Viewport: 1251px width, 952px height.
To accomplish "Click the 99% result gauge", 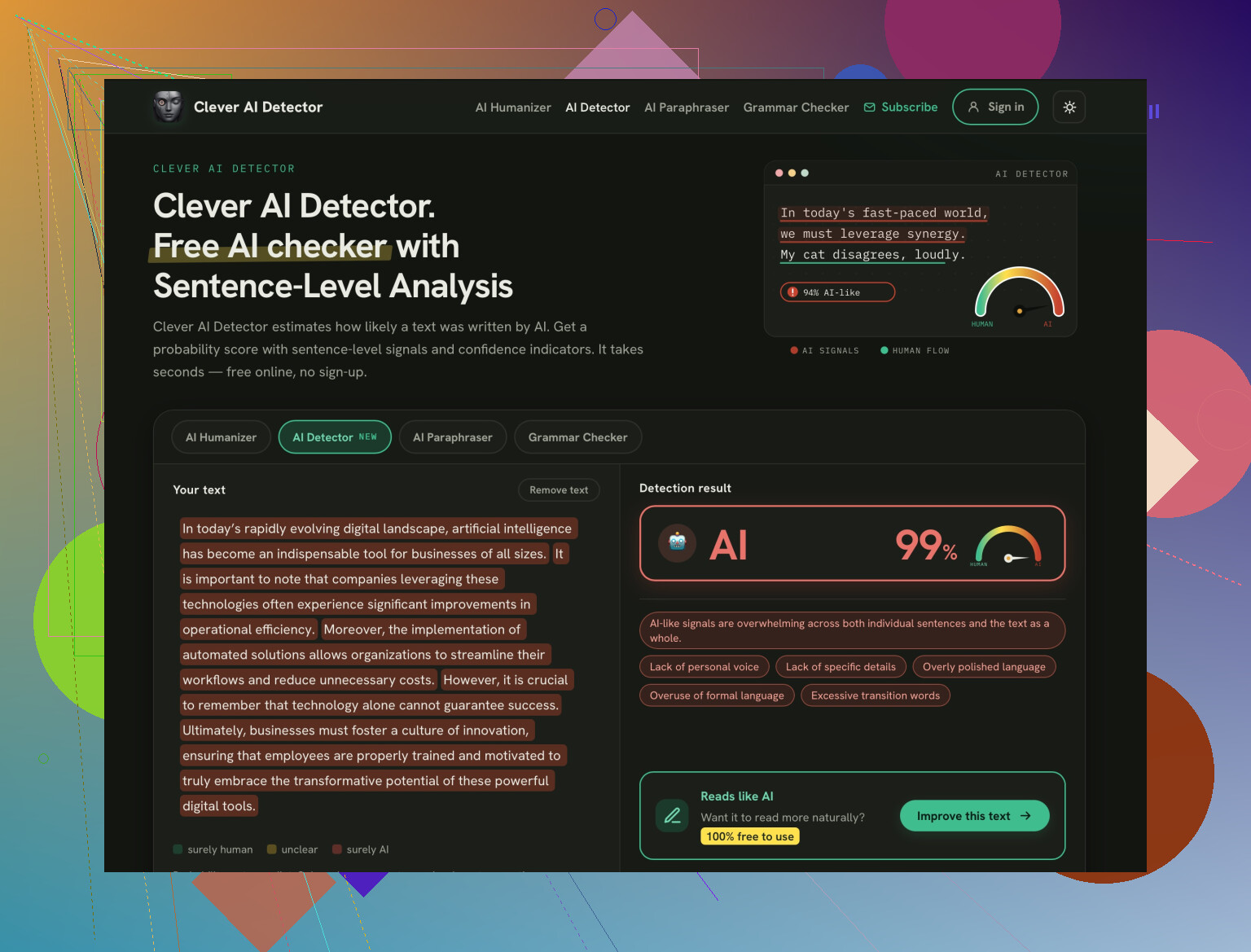I will coord(1008,545).
